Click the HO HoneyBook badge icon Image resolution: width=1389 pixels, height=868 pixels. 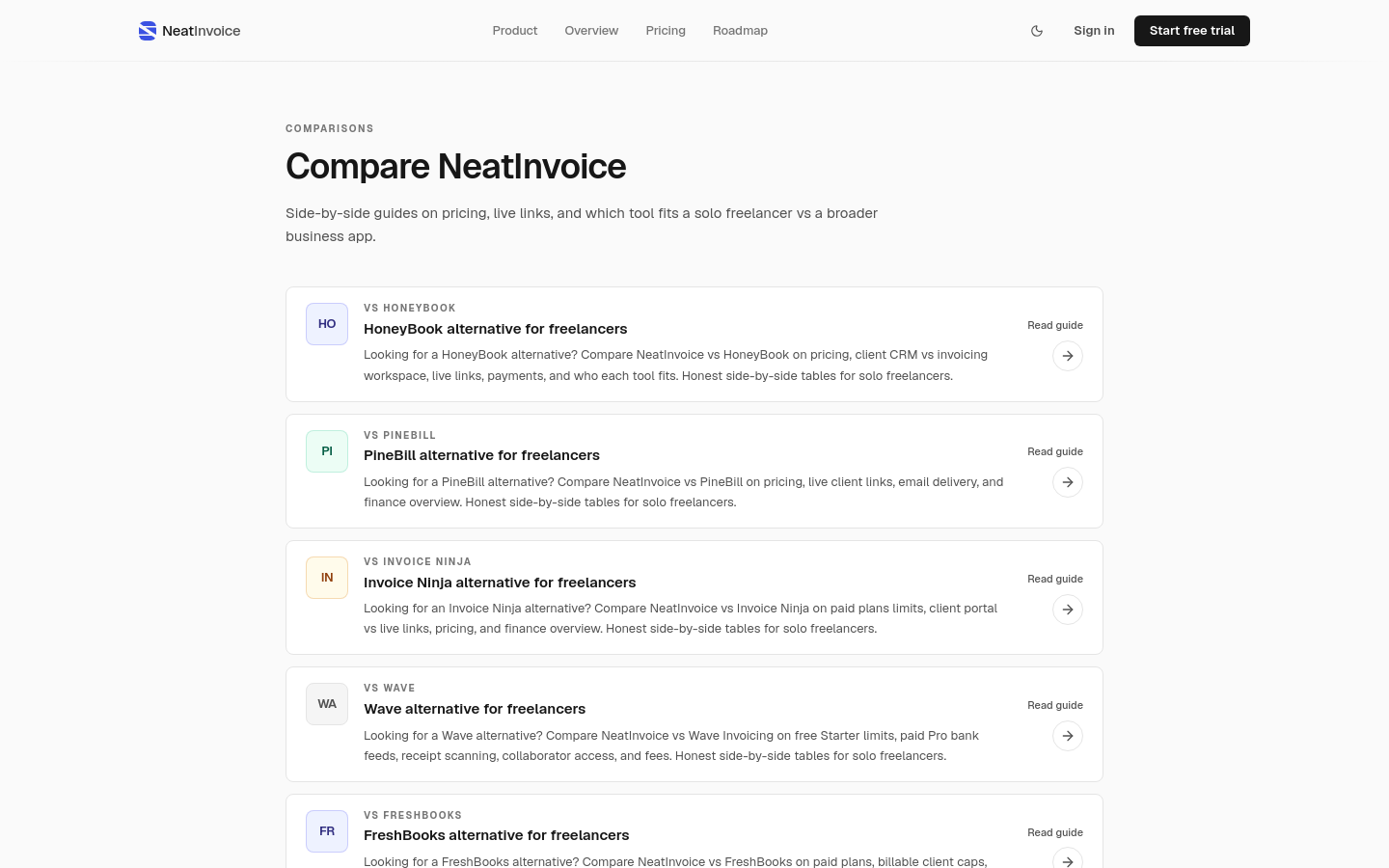(x=327, y=324)
